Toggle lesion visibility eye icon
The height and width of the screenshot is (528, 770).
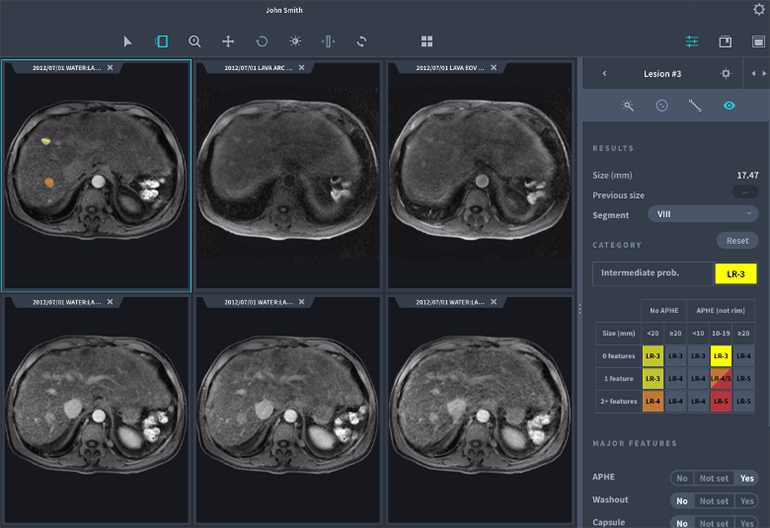pos(729,105)
